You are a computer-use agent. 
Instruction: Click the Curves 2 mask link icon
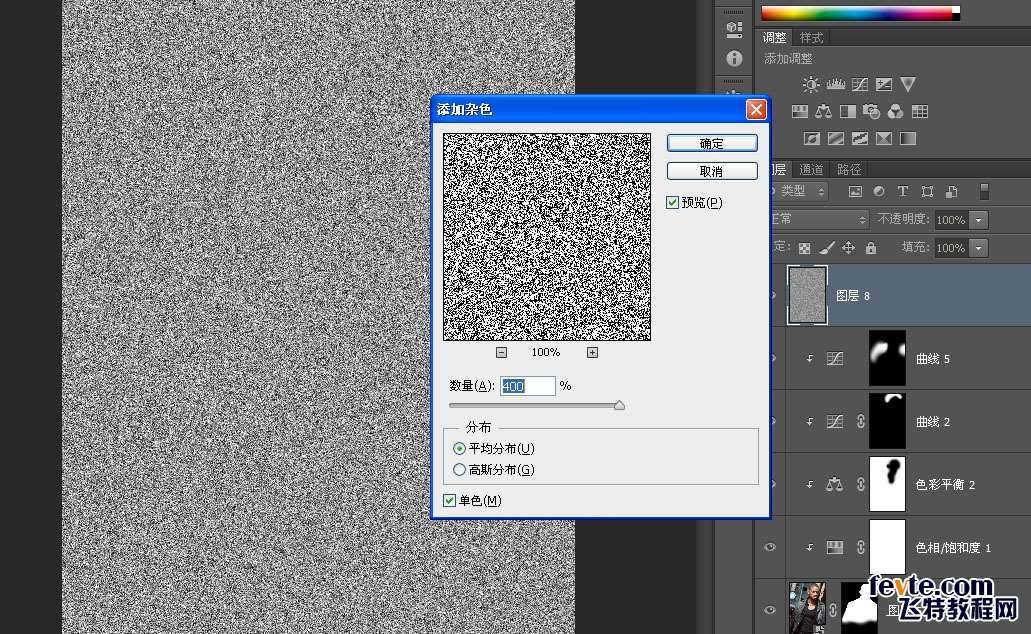861,421
